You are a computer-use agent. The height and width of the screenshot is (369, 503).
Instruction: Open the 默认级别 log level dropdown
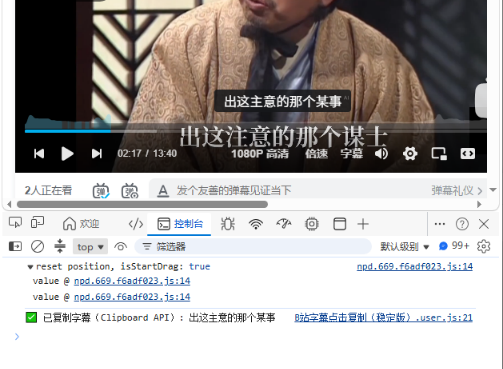[x=404, y=247]
